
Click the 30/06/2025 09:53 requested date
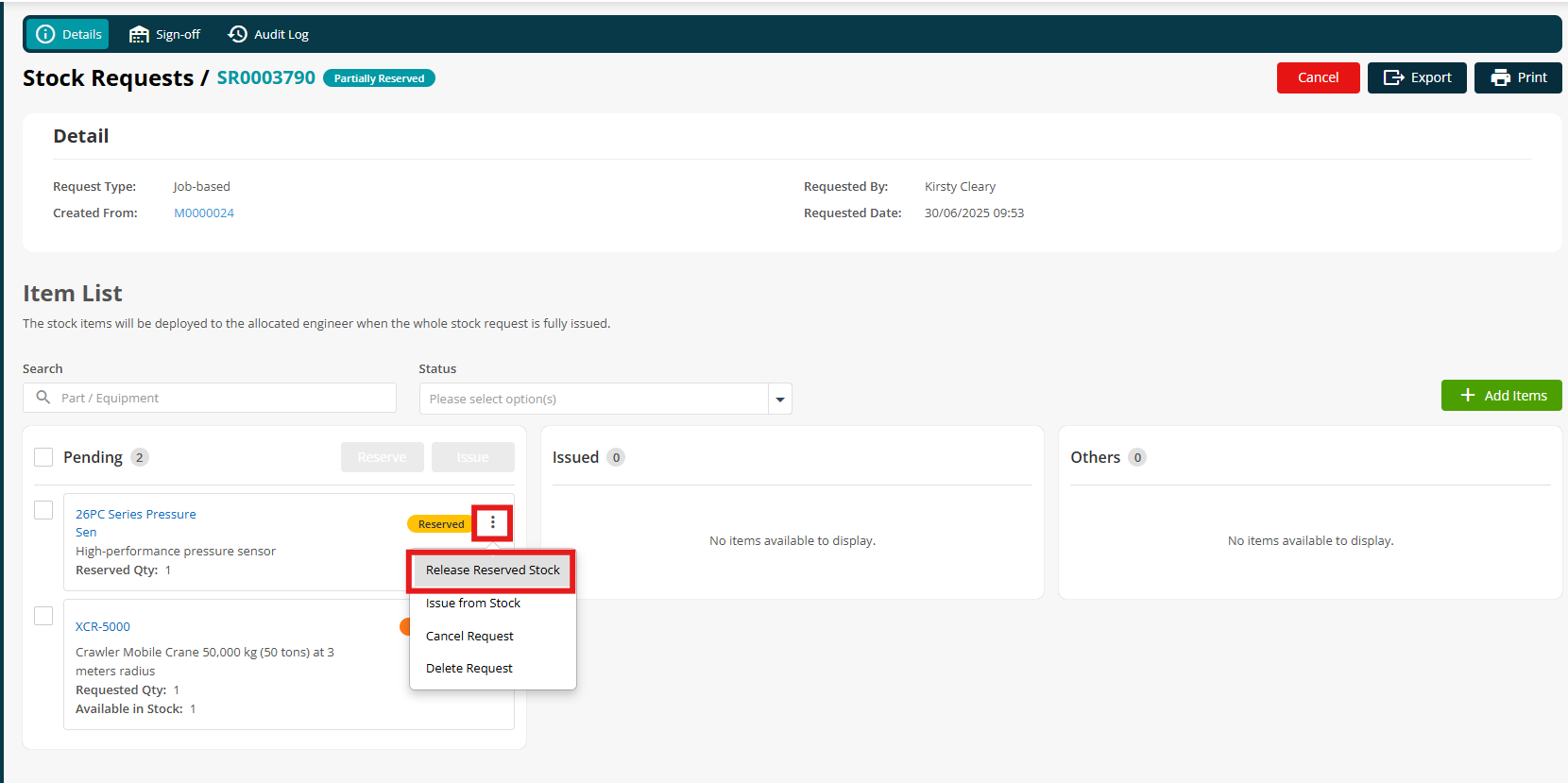pyautogui.click(x=974, y=213)
